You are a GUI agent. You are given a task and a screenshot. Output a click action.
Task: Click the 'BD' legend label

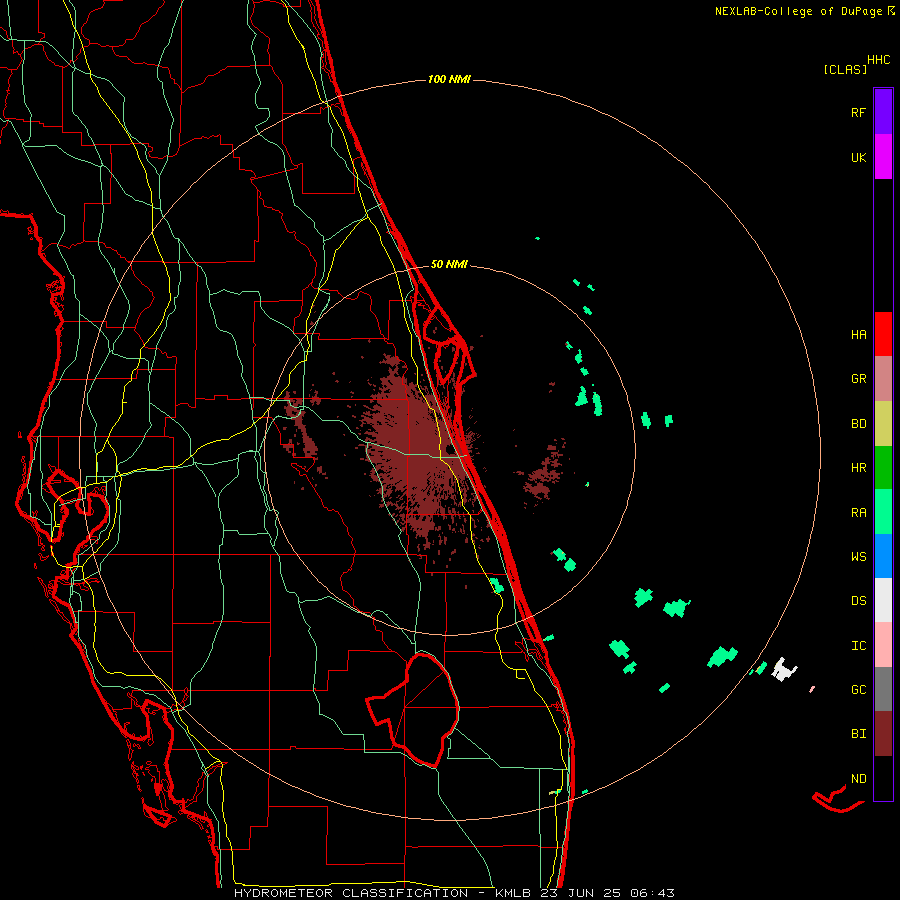(x=859, y=424)
